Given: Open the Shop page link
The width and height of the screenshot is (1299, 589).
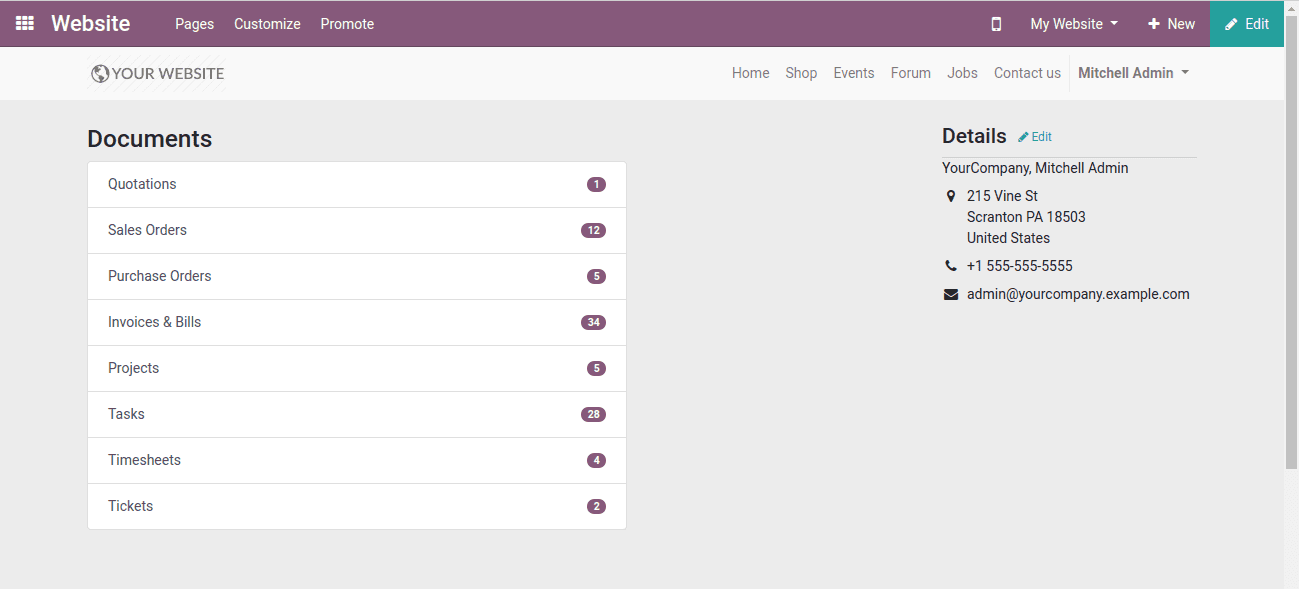Looking at the screenshot, I should [801, 73].
